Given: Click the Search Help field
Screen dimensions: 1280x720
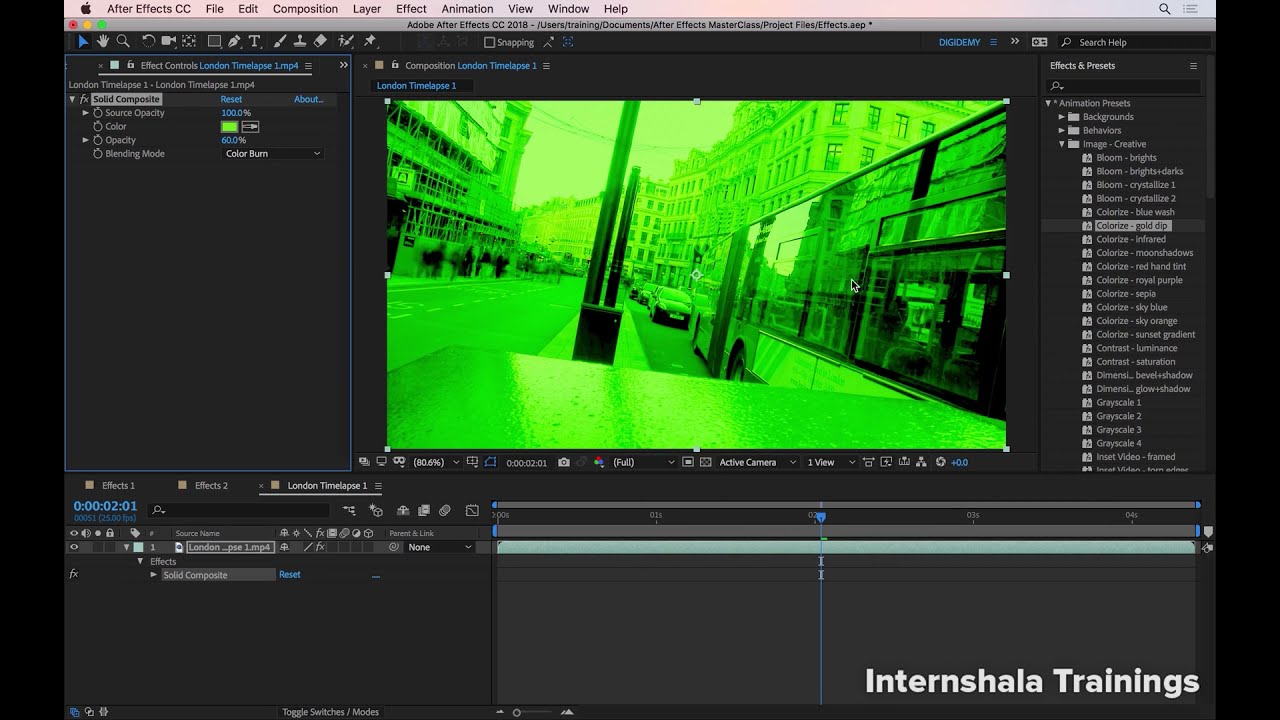Looking at the screenshot, I should pyautogui.click(x=1134, y=42).
